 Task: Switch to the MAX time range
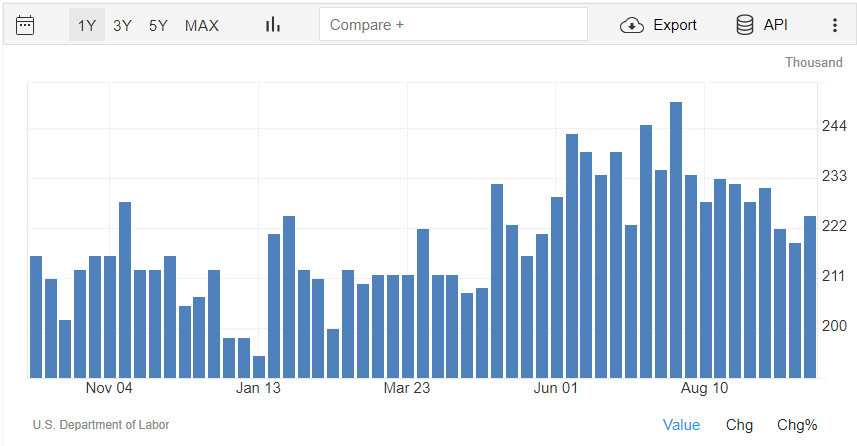coord(202,25)
